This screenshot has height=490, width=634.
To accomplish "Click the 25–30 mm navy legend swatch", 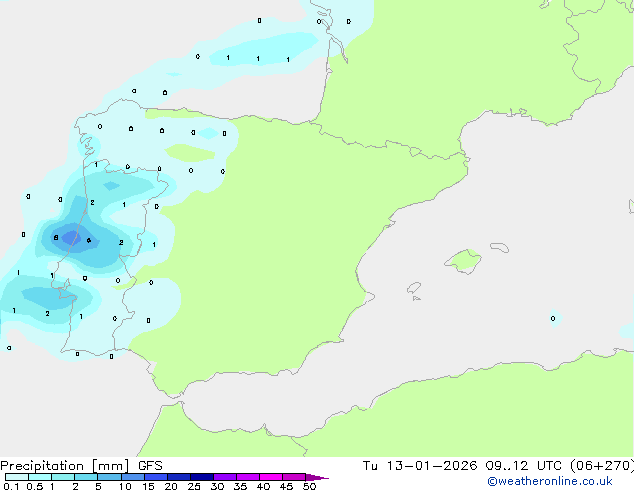I will pyautogui.click(x=202, y=477).
